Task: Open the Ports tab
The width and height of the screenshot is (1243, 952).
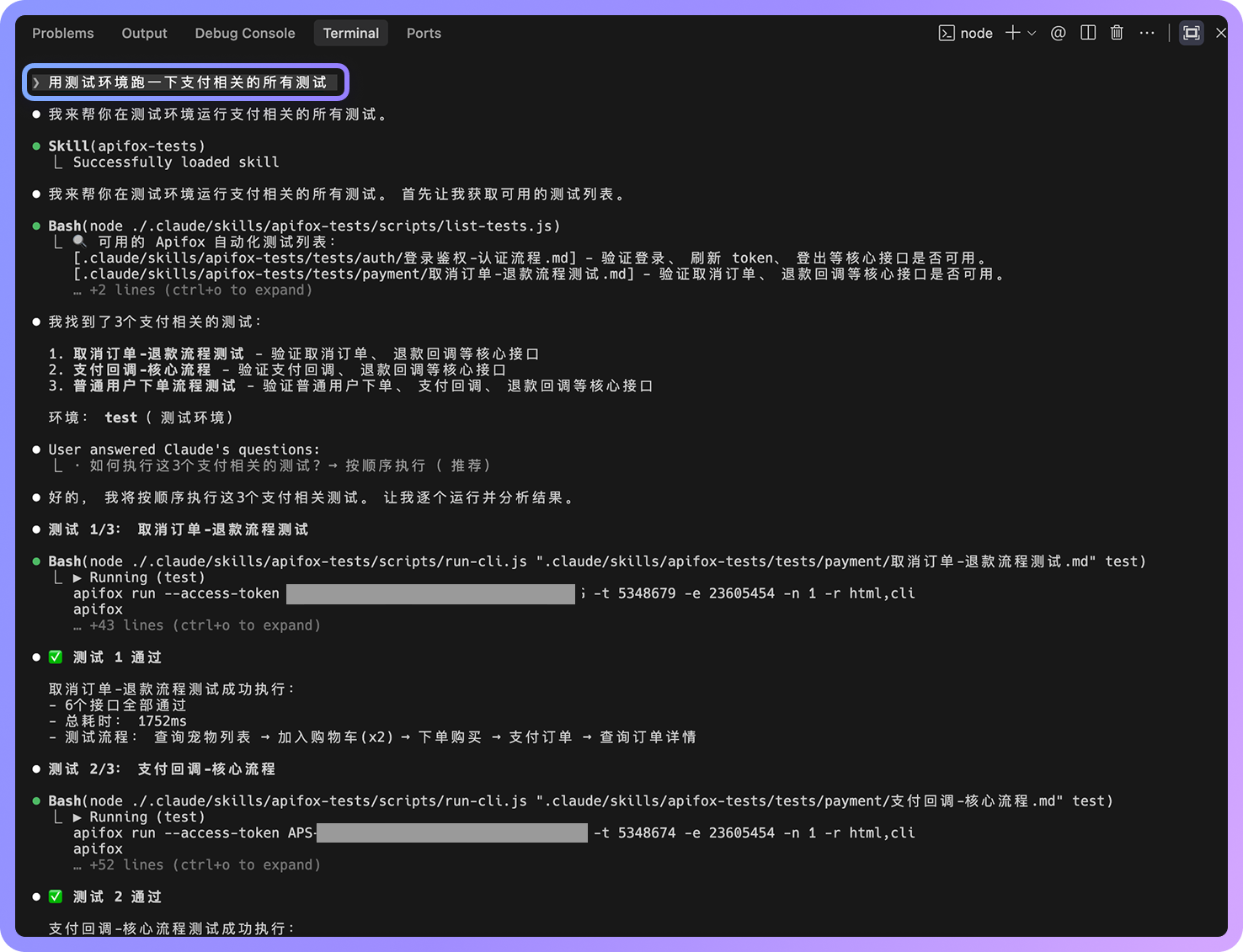Action: tap(424, 33)
